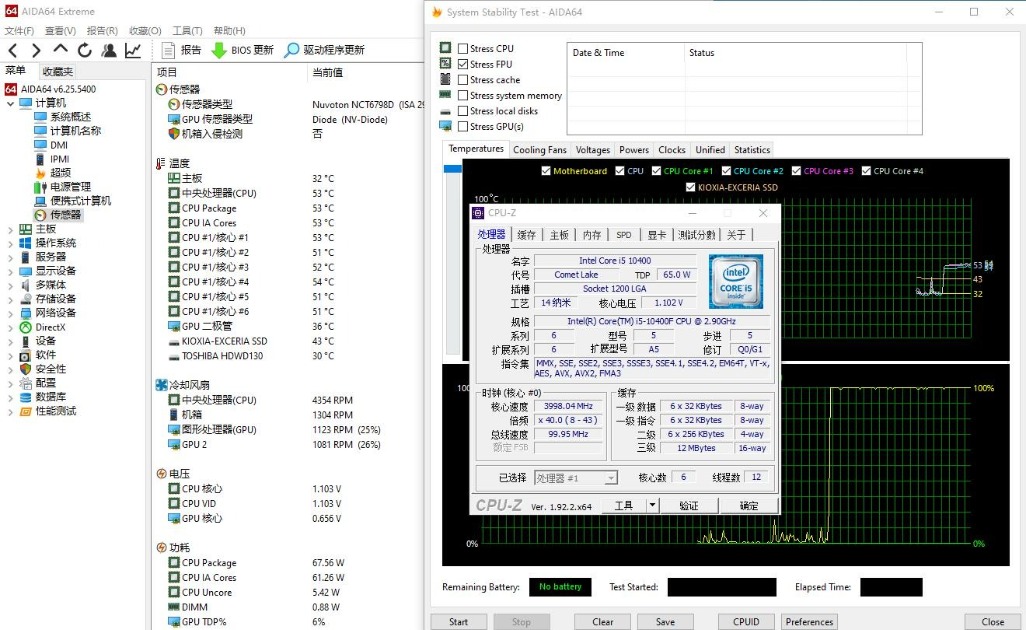This screenshot has height=630, width=1026.
Task: Click the blue graph scroll indicator
Action: tap(453, 169)
